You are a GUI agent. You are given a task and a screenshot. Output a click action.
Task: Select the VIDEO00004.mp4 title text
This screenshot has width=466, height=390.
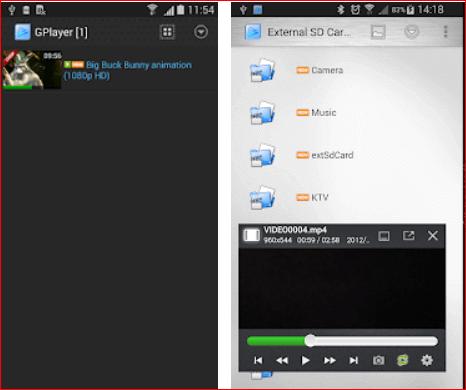tap(295, 230)
